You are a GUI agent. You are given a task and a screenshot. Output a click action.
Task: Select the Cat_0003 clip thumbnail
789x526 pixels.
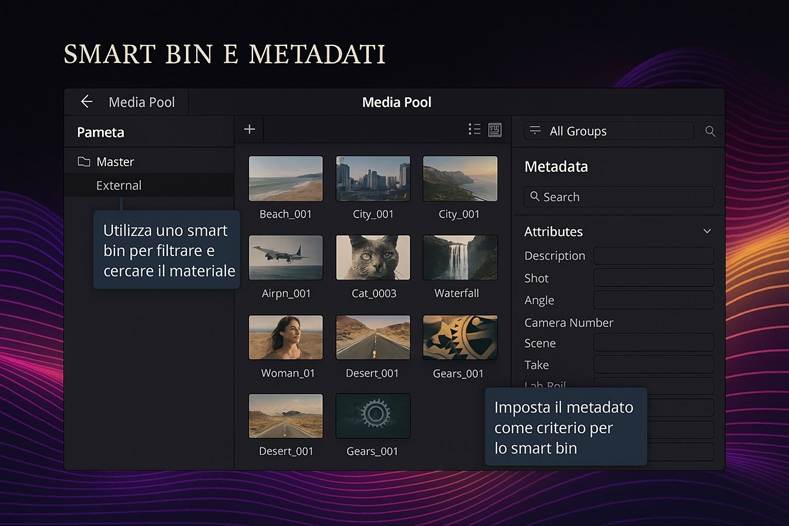point(373,258)
